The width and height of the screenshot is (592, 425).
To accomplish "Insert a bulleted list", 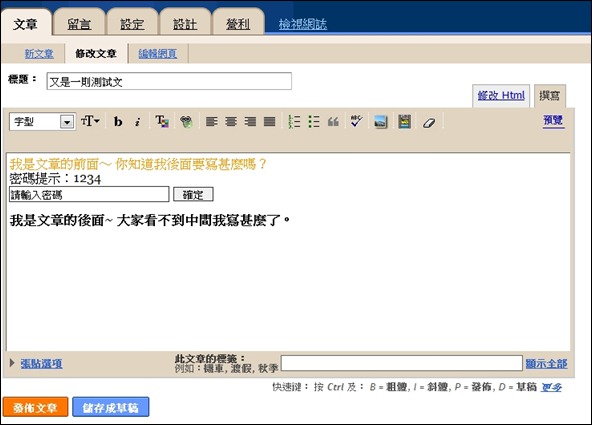I will 314,122.
